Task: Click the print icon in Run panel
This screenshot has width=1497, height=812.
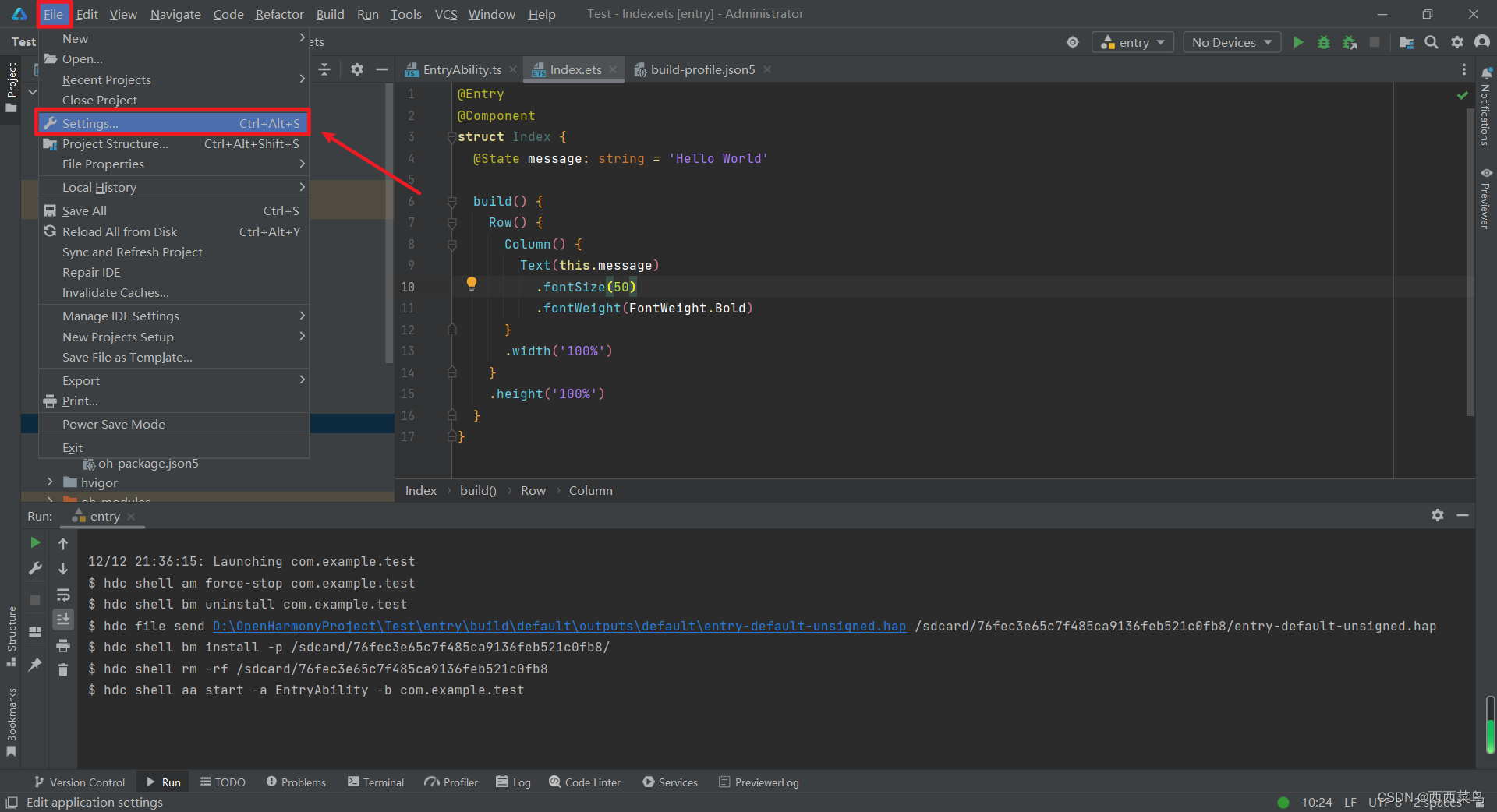Action: point(63,645)
